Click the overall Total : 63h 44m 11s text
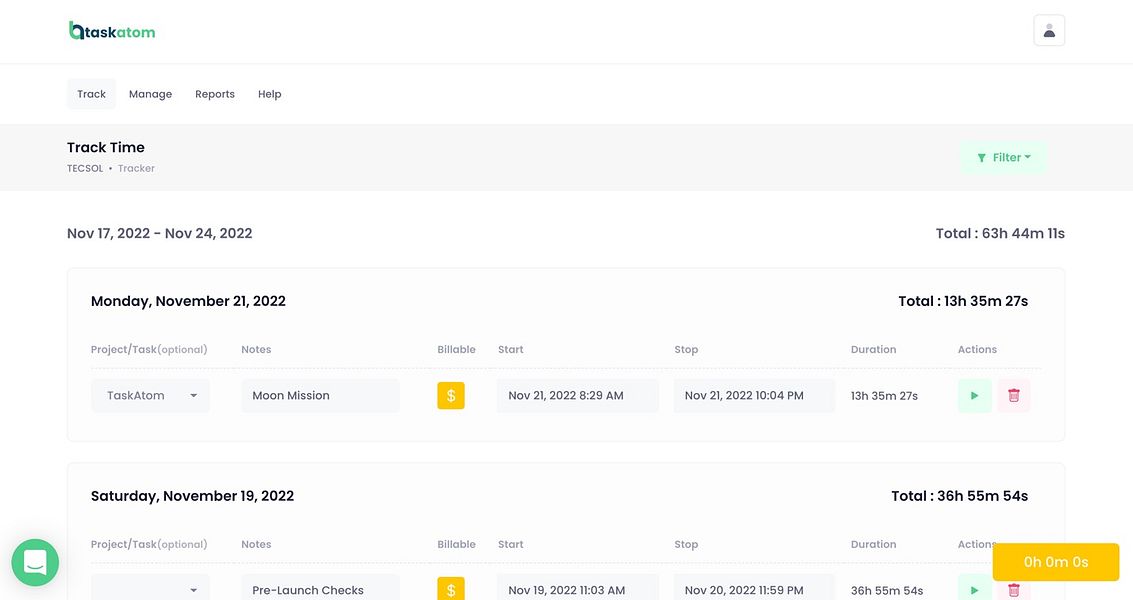 click(1000, 233)
